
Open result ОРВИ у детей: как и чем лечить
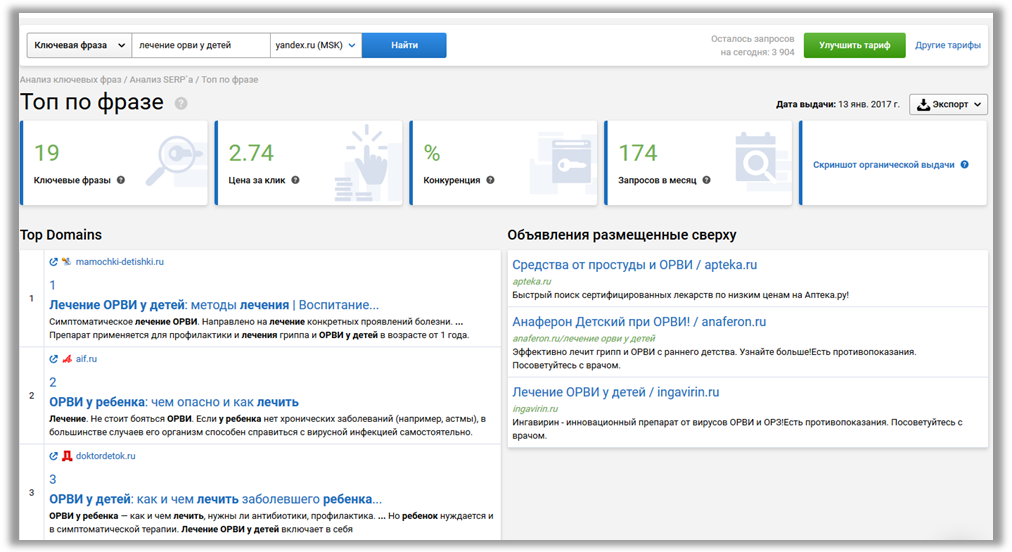[x=216, y=499]
